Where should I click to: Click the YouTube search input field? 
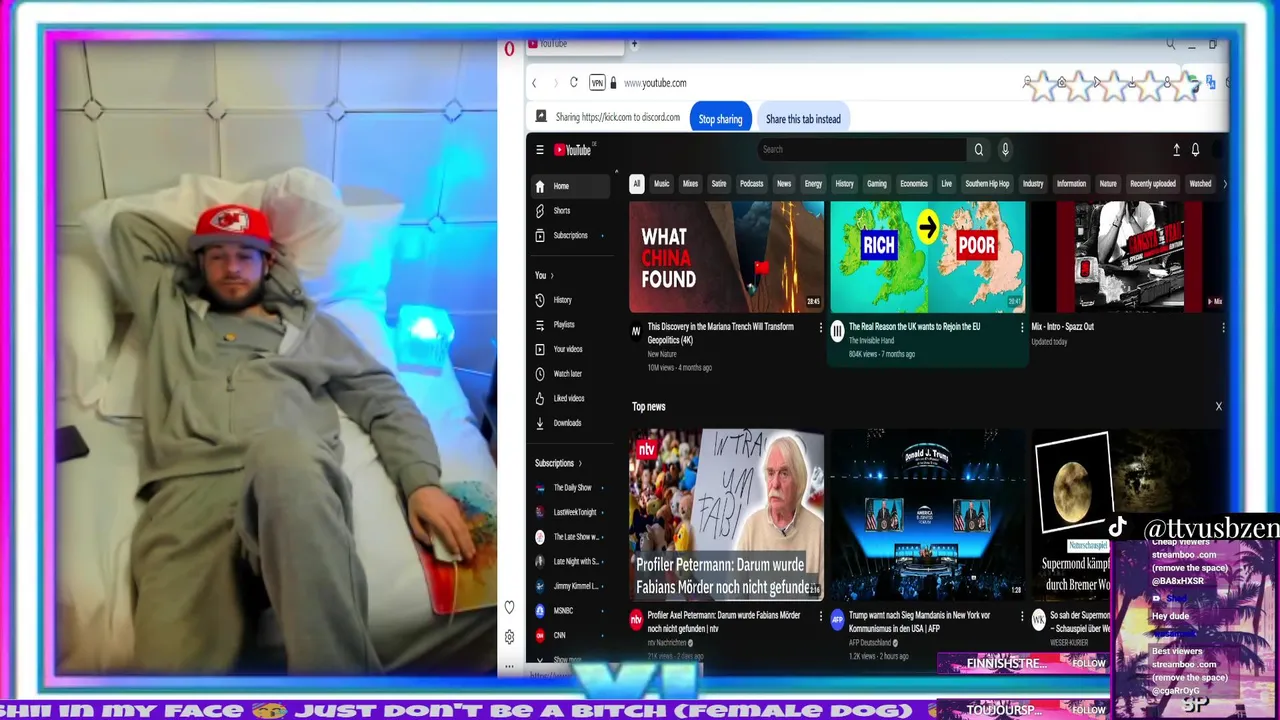coord(862,150)
